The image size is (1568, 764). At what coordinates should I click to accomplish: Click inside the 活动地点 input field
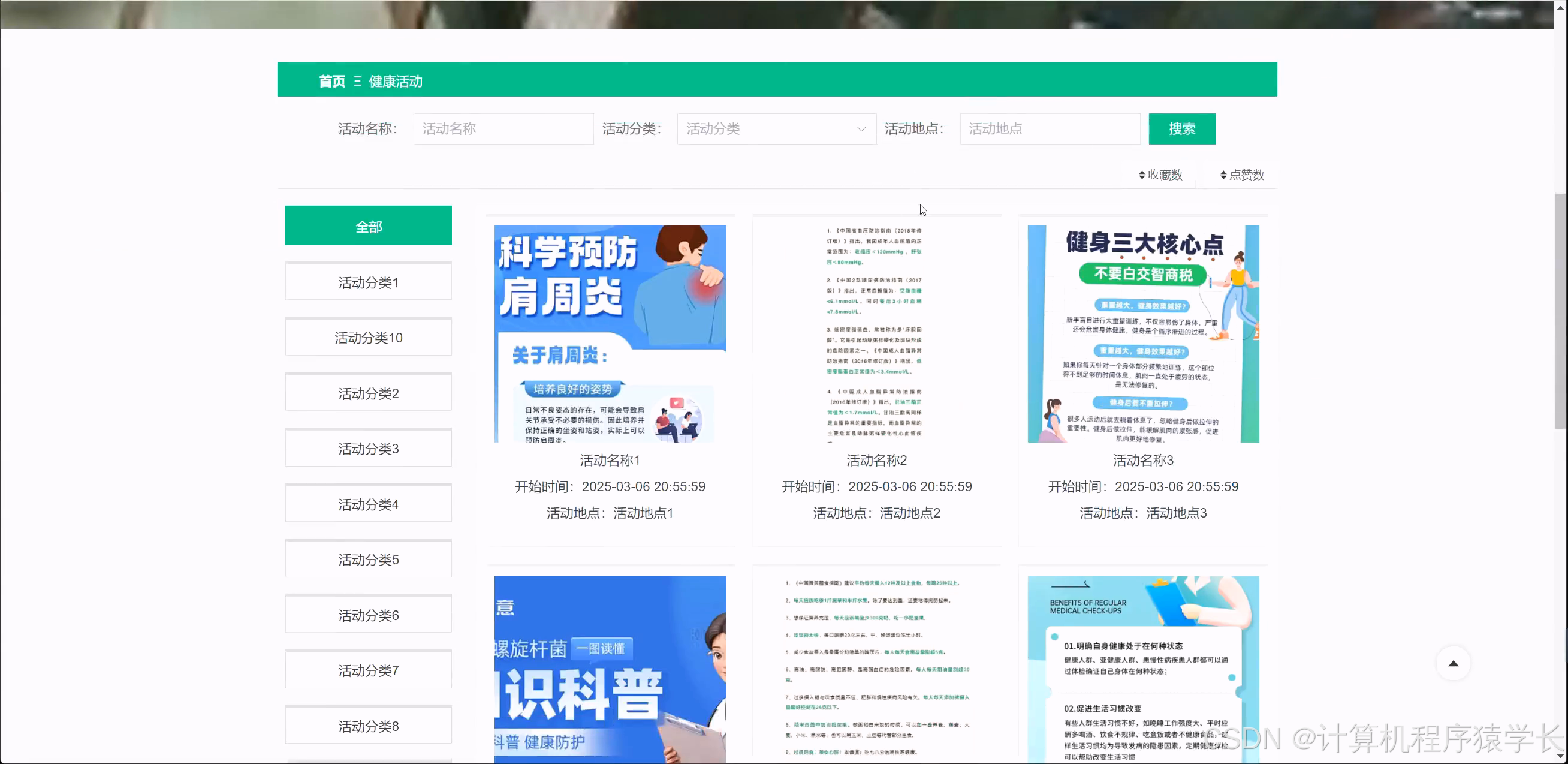pyautogui.click(x=1049, y=128)
